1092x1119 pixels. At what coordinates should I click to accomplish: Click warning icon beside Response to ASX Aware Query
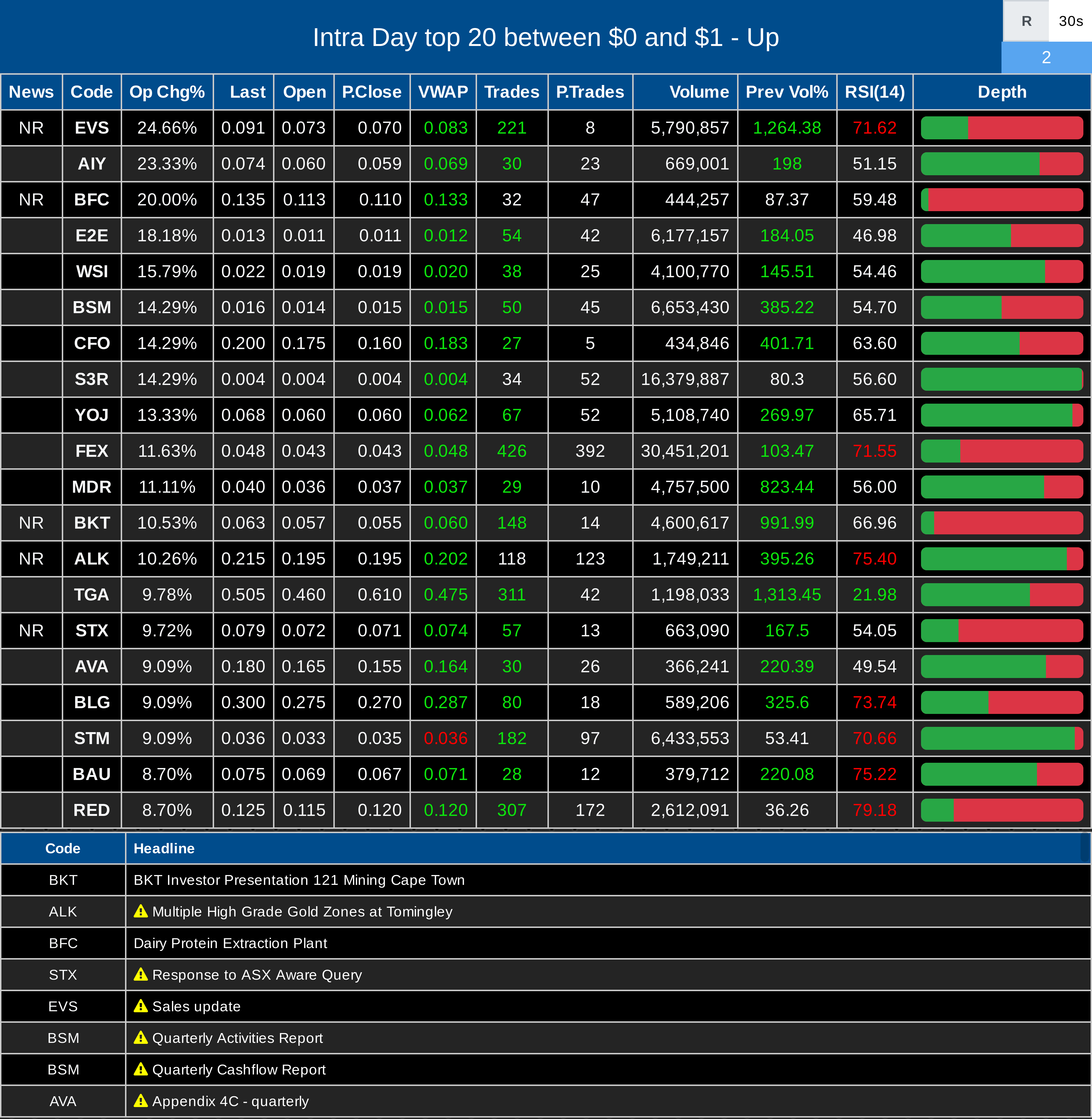pos(141,975)
